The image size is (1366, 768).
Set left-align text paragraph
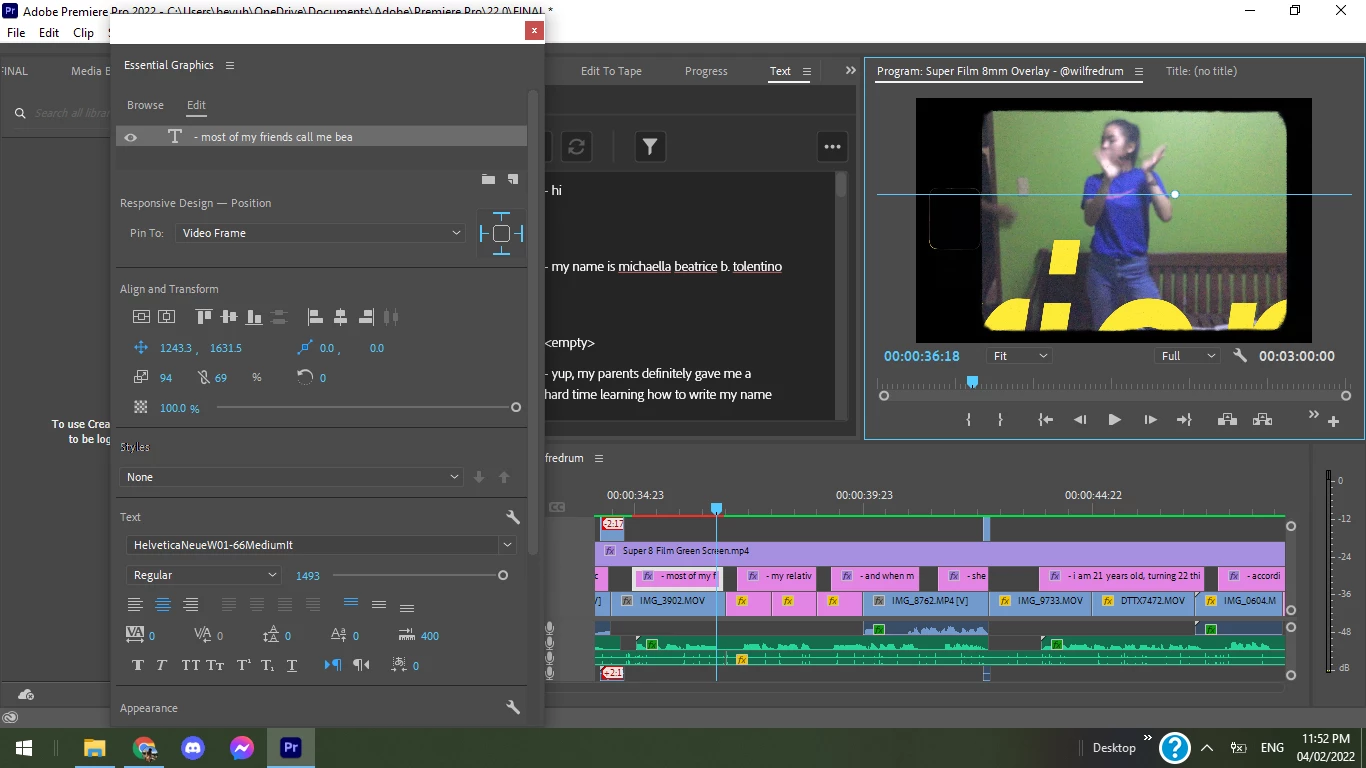coord(135,605)
